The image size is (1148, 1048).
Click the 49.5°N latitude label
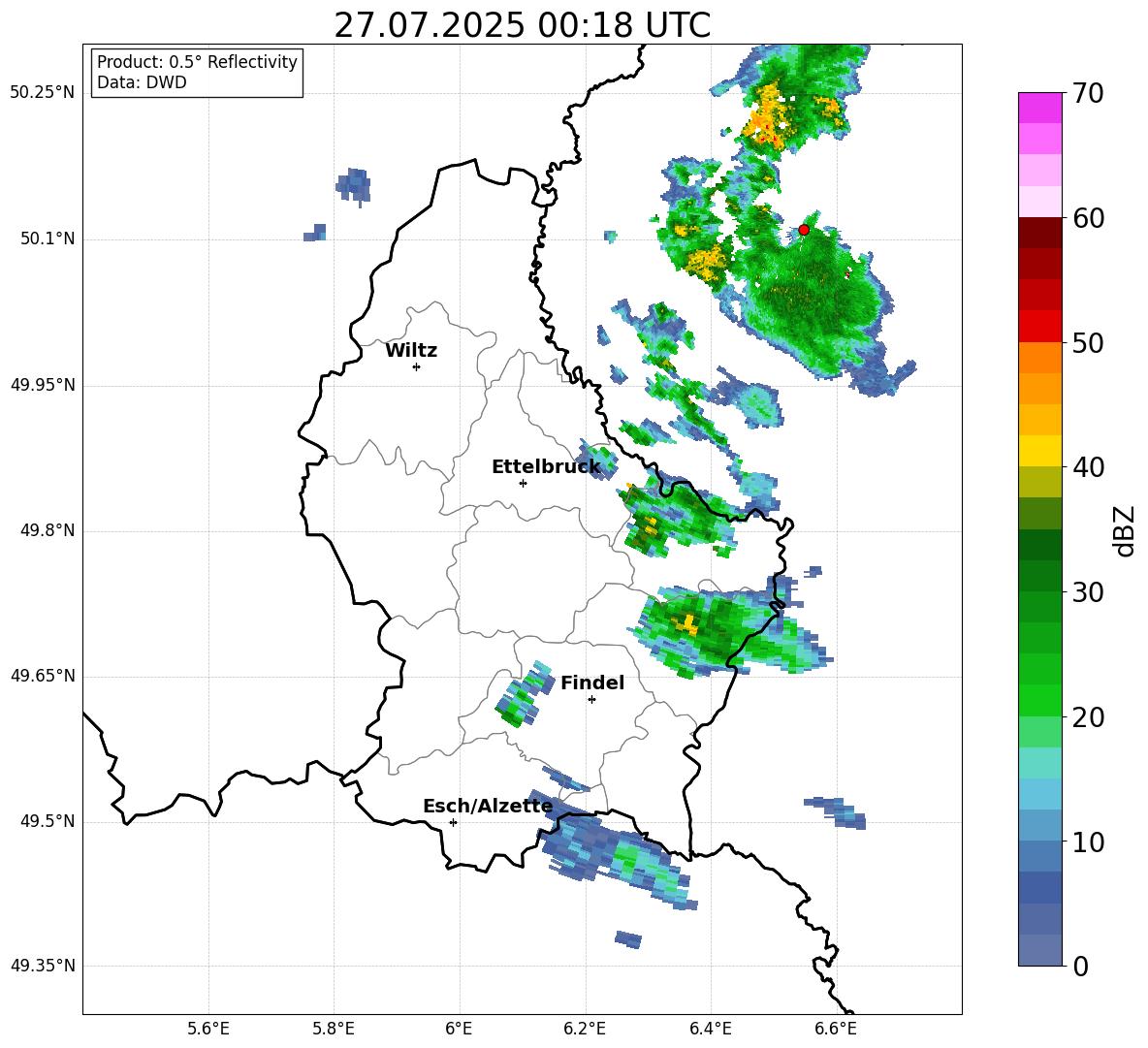[48, 821]
